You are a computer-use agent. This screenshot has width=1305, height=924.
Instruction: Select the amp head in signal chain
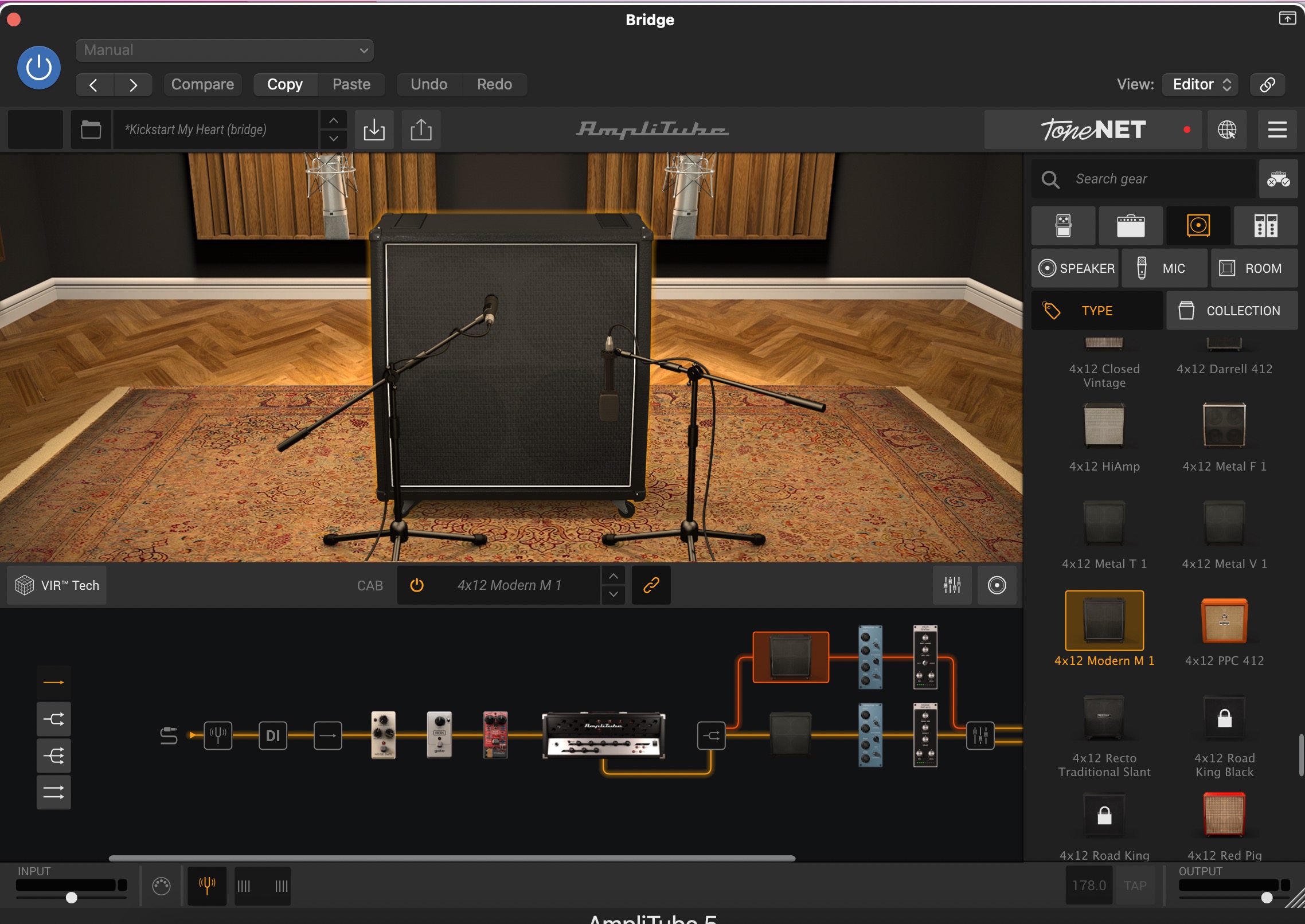coord(603,735)
